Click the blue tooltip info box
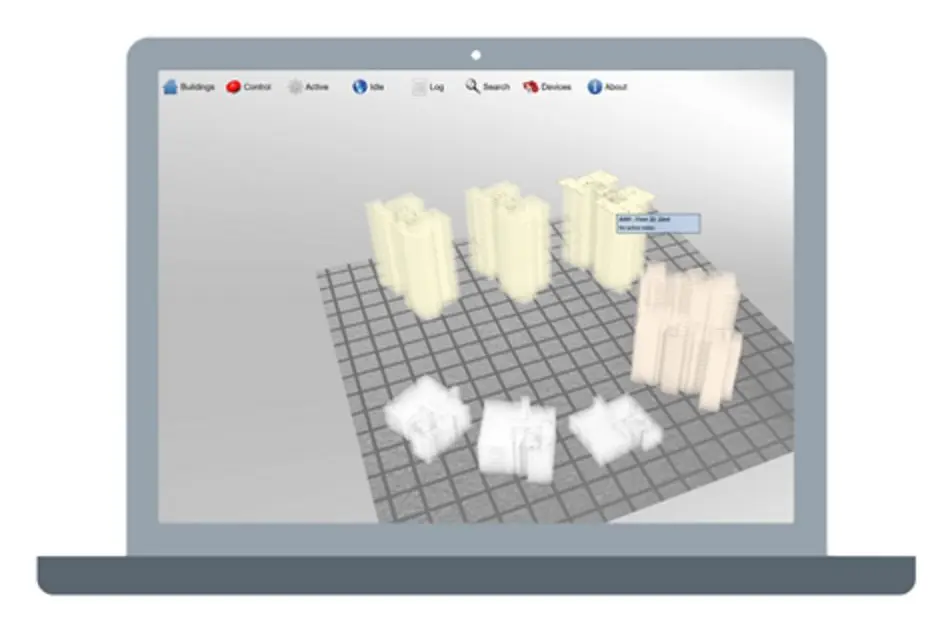This screenshot has height=632, width=952. point(658,223)
